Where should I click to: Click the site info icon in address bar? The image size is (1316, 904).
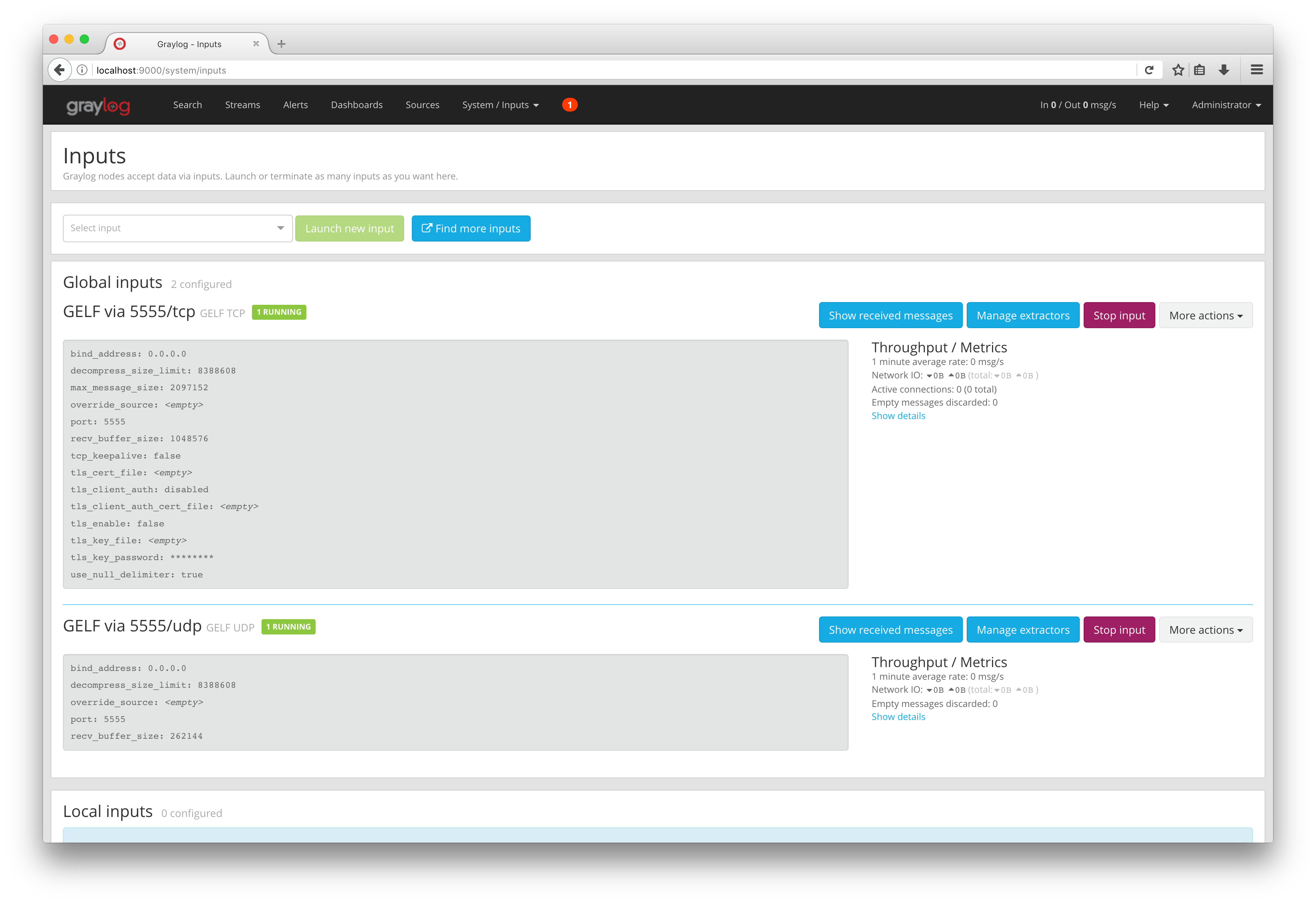click(82, 70)
